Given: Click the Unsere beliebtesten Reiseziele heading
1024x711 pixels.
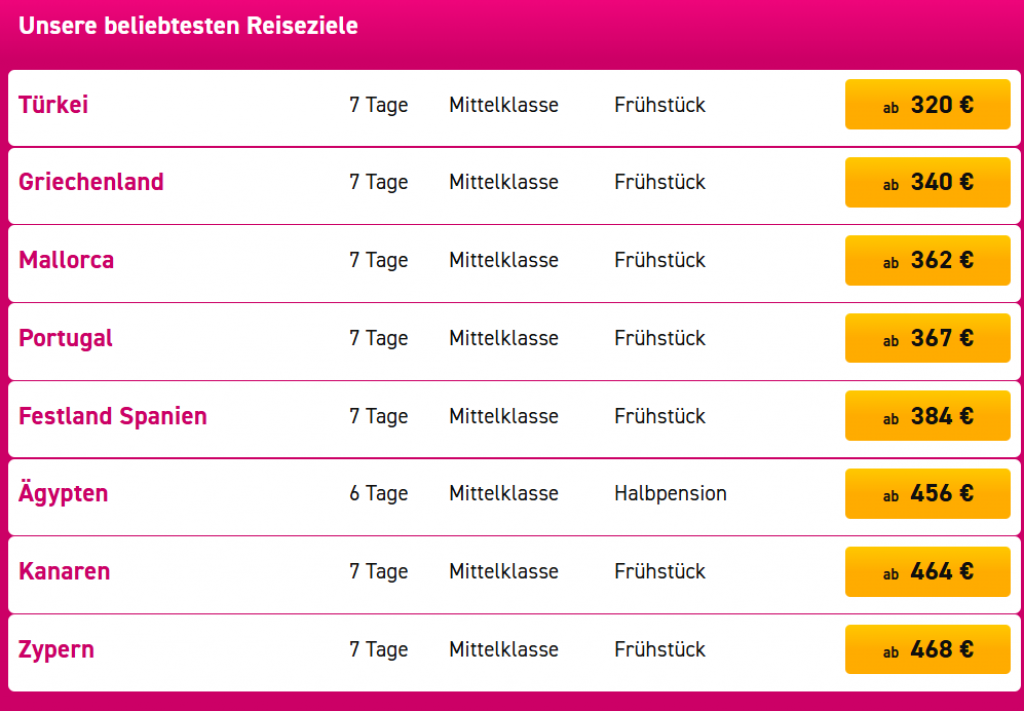Looking at the screenshot, I should (188, 26).
